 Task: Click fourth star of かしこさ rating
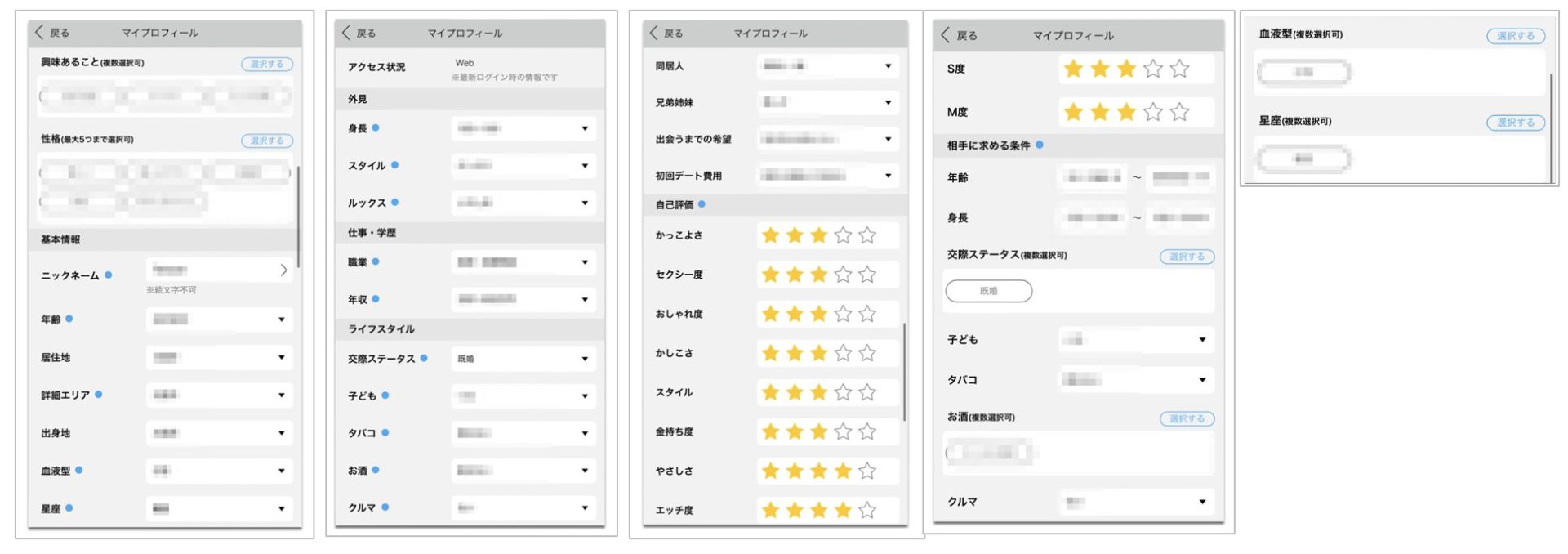click(843, 353)
